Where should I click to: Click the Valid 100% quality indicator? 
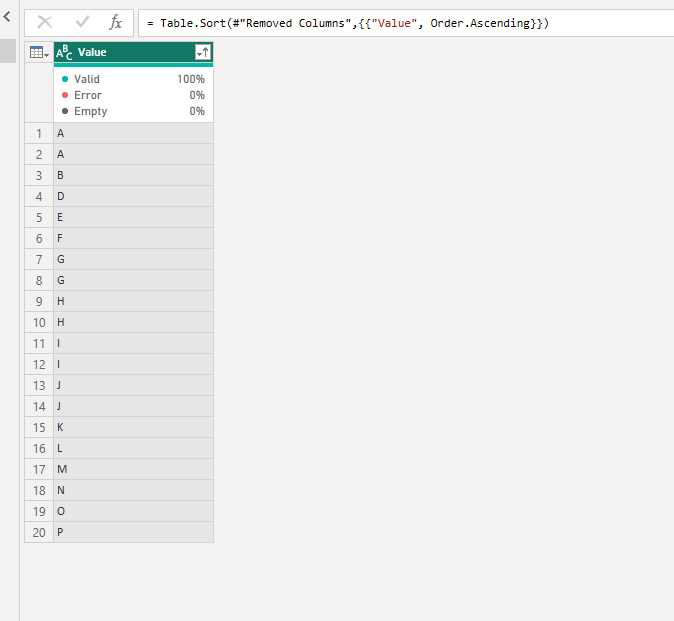[133, 79]
